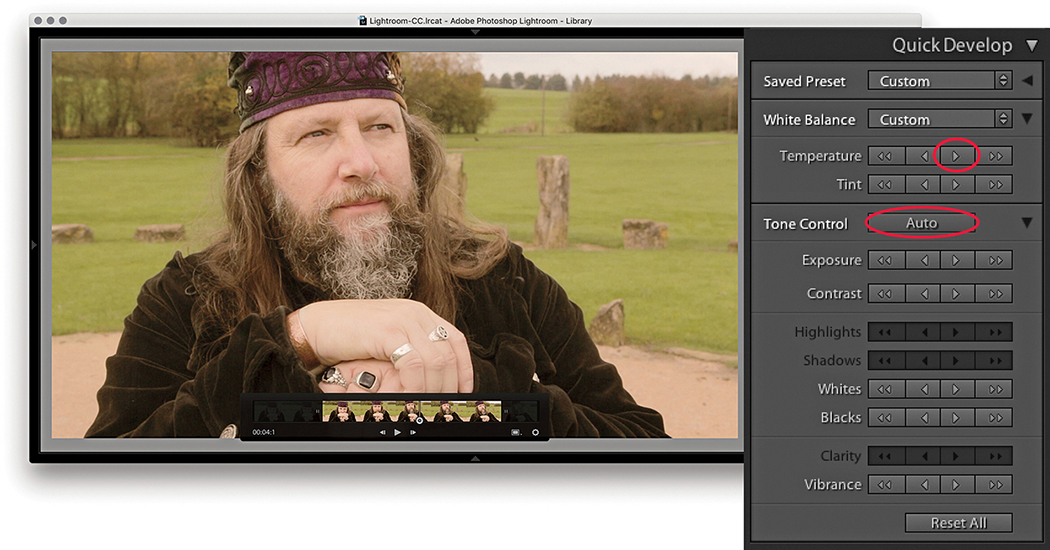The width and height of the screenshot is (1050, 550).
Task: Expand the Saved Preset section triangle
Action: point(1027,81)
